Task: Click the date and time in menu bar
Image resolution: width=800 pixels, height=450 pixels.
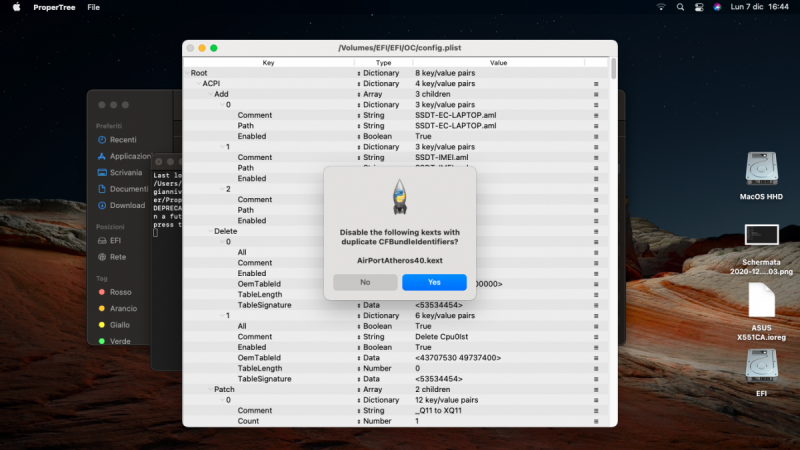Action: [x=759, y=7]
